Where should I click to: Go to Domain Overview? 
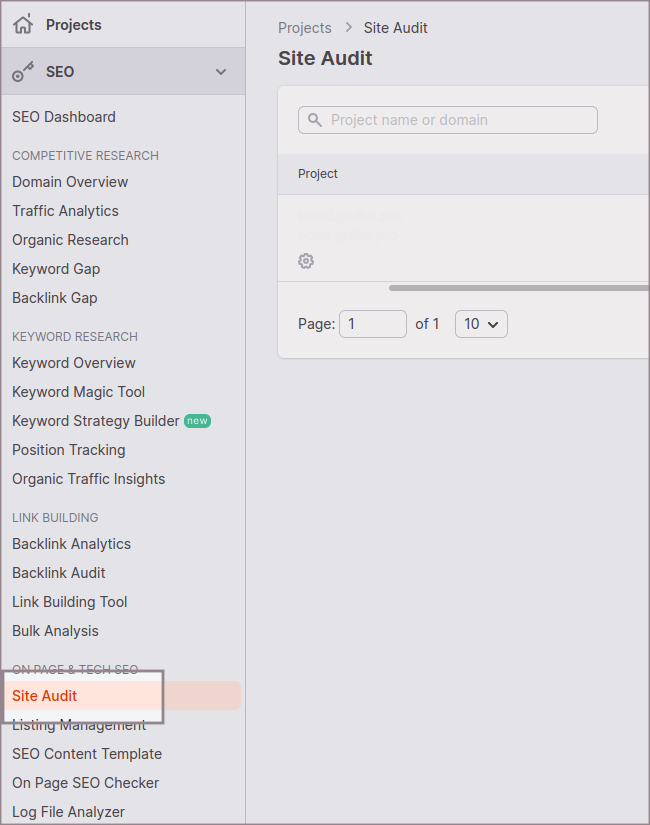coord(70,182)
